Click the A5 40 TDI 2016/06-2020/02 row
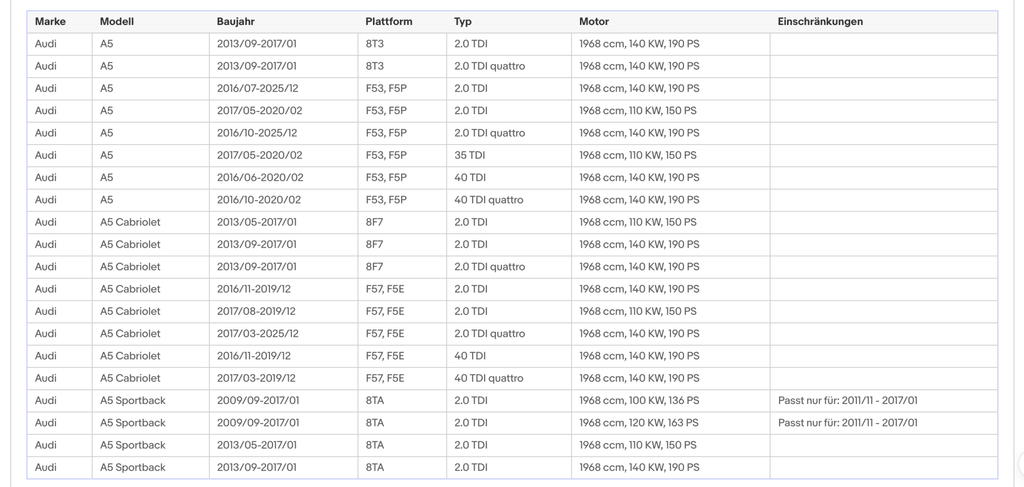The height and width of the screenshot is (487, 1024). pyautogui.click(x=512, y=178)
